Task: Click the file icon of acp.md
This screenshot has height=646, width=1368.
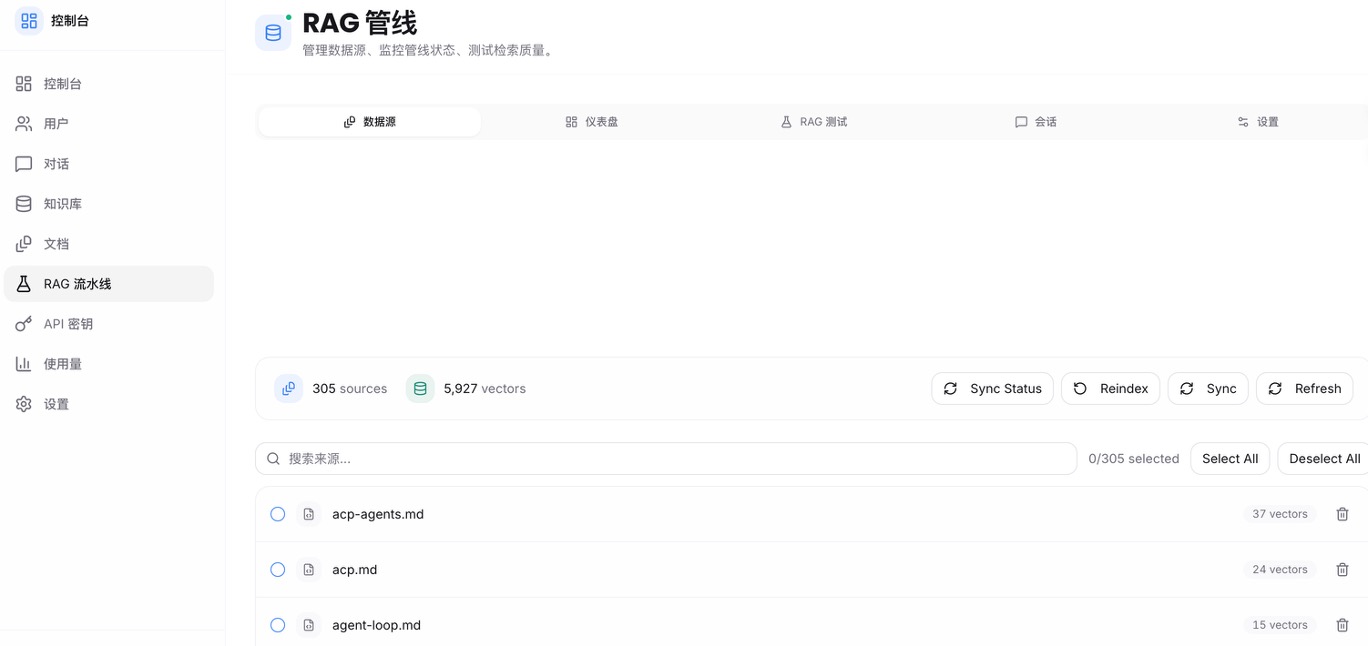Action: tap(309, 570)
